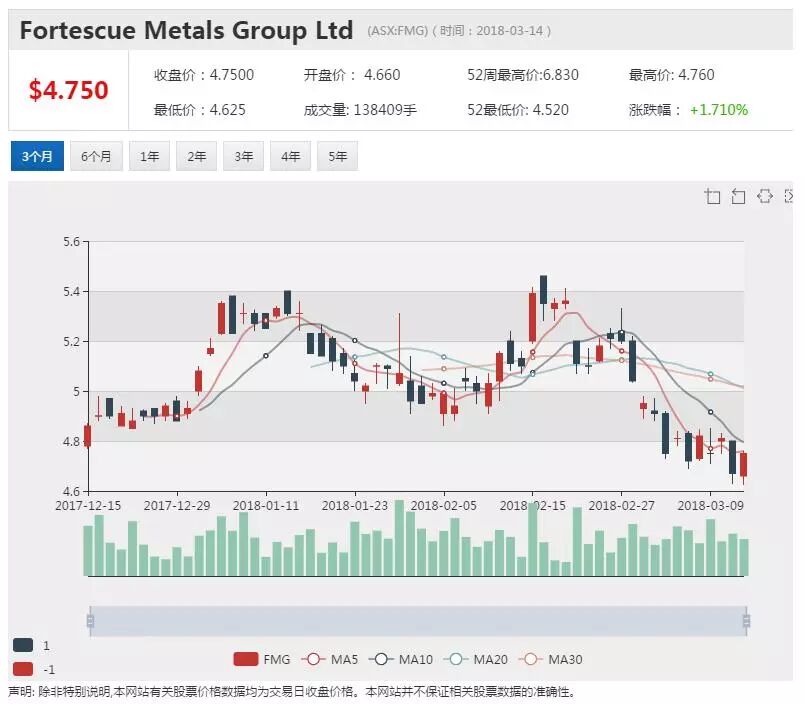Choose the 4年 range tab
Viewport: 805px width, 704px height.
(290, 156)
